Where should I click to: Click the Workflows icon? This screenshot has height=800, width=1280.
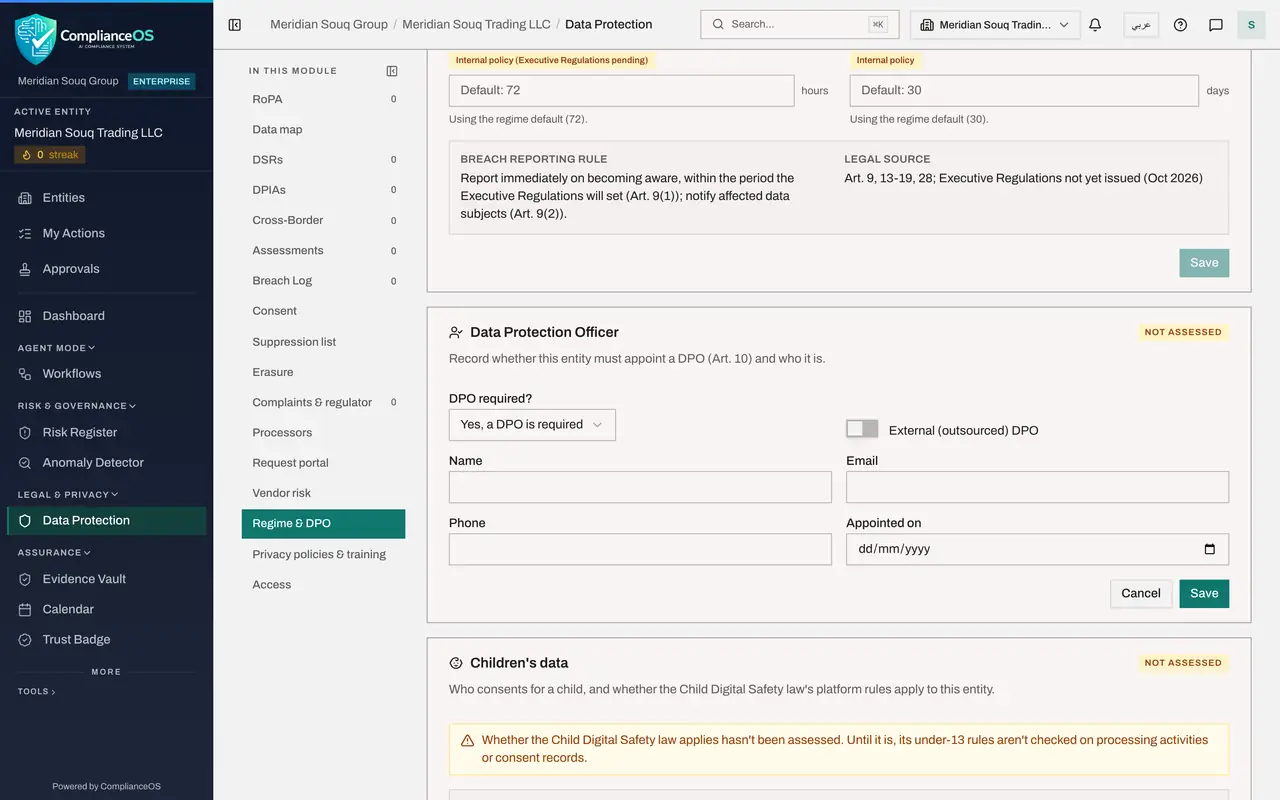[x=25, y=374]
